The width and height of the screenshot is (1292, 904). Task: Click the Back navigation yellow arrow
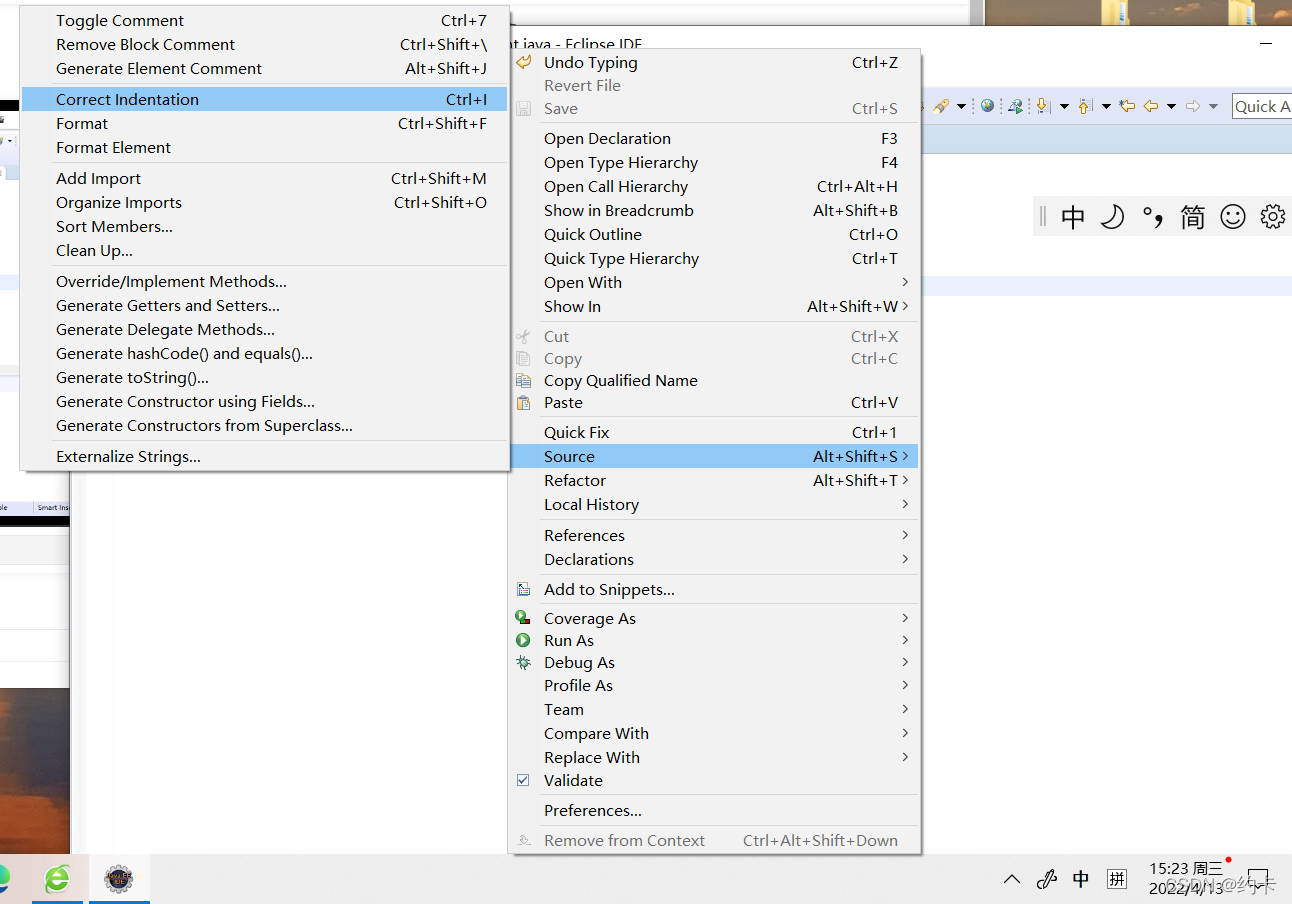pos(1151,106)
